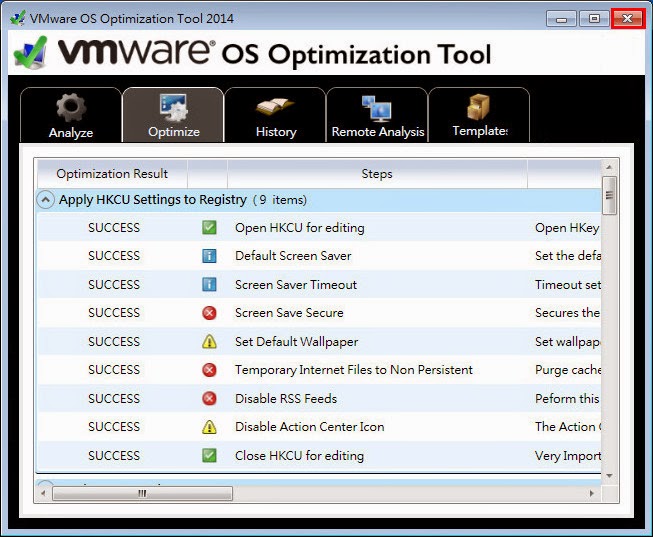Select the Set Default Wallpaper step
This screenshot has width=653, height=537.
point(297,342)
